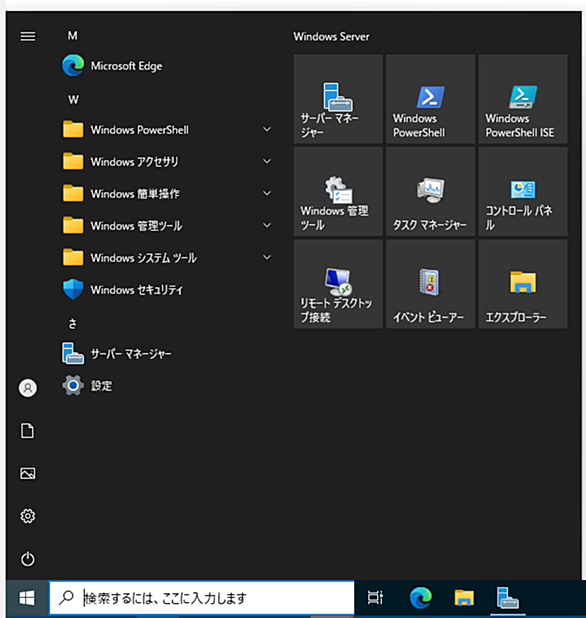The width and height of the screenshot is (586, 618).
Task: Open Windows 管理ツール tile
Action: point(338,192)
